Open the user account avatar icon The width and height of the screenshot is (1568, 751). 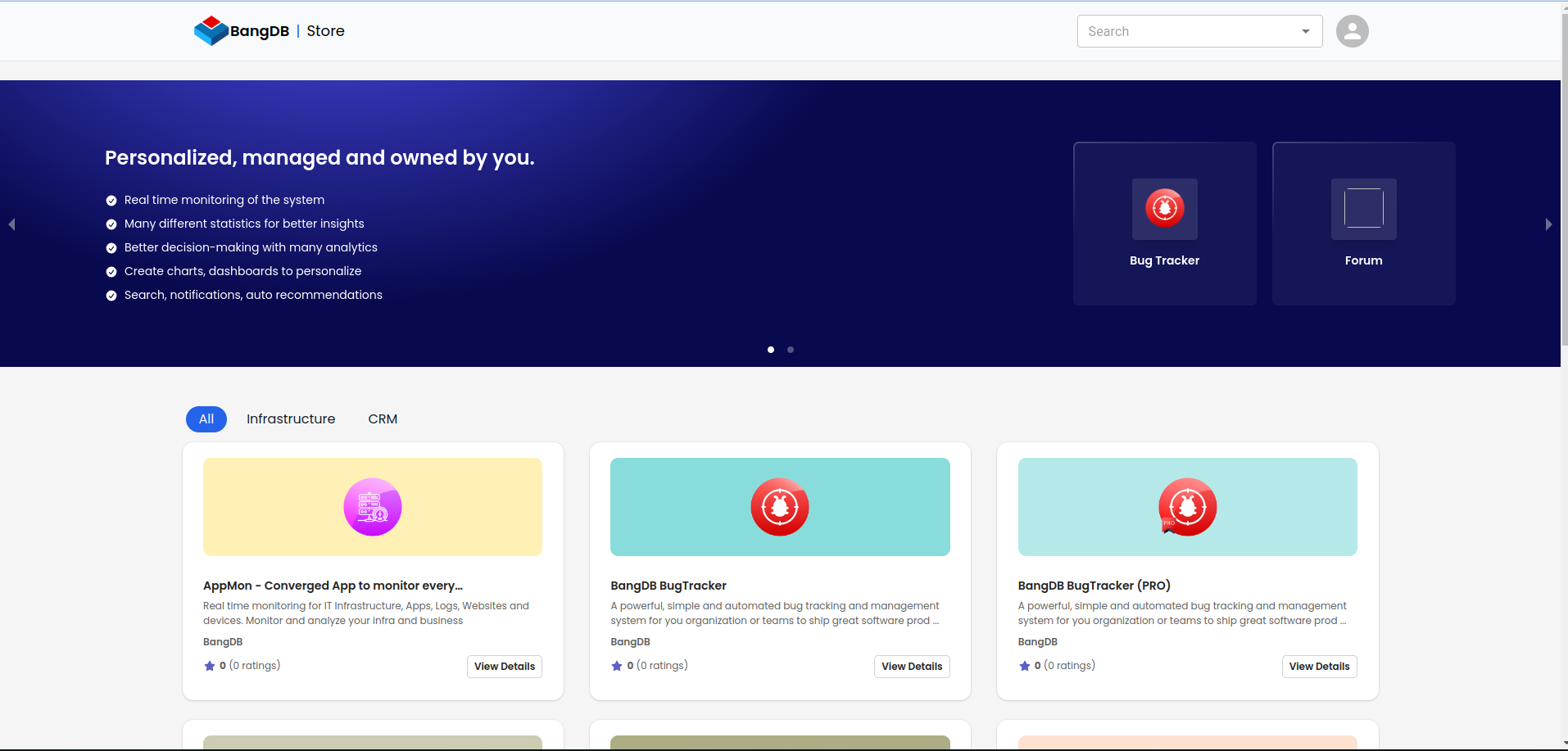(x=1352, y=31)
